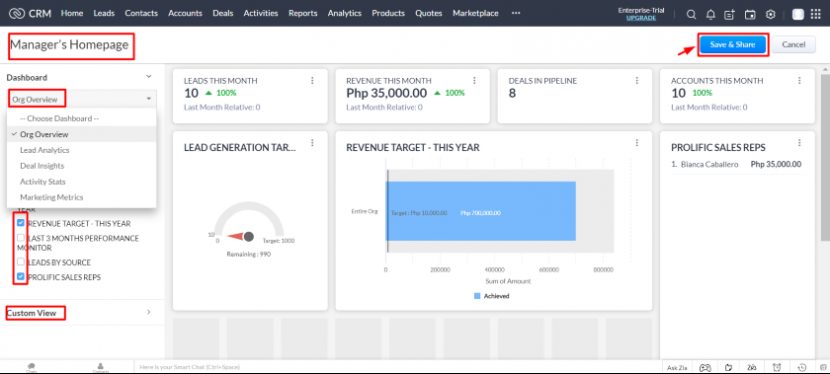Click the blue Achieved bar in chart

tap(481, 212)
